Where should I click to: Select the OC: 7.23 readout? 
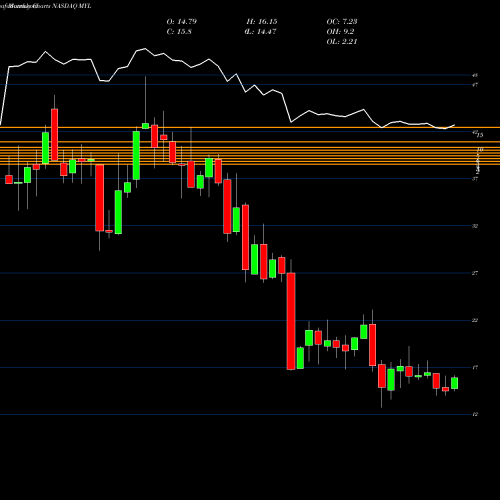(342, 22)
